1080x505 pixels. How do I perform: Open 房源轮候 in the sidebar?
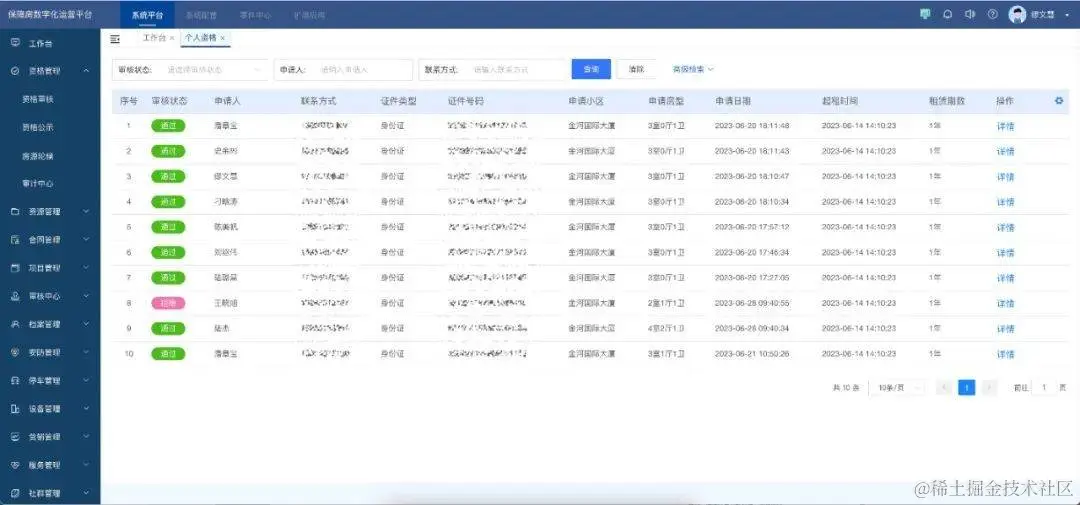[38, 156]
